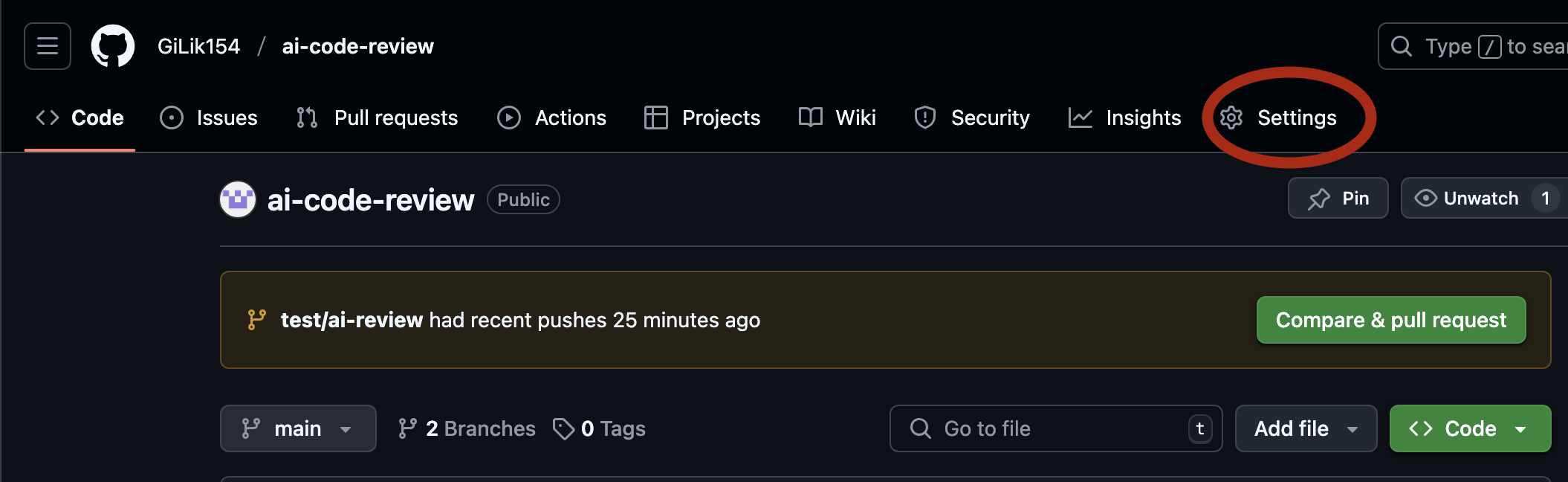
Task: Open the Pull requests tab
Action: [x=377, y=118]
